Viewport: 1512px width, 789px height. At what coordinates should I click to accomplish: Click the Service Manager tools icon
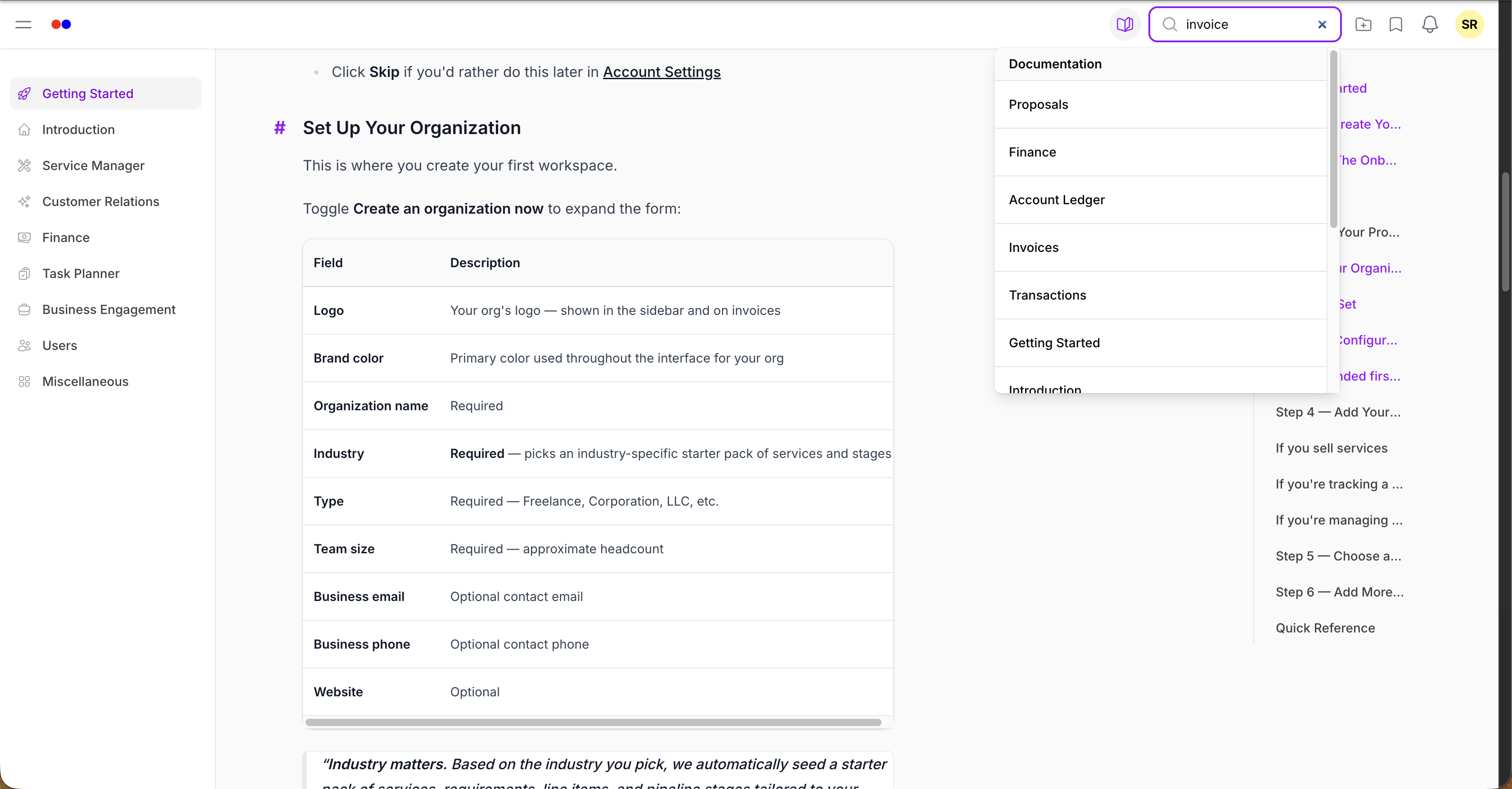coord(24,166)
